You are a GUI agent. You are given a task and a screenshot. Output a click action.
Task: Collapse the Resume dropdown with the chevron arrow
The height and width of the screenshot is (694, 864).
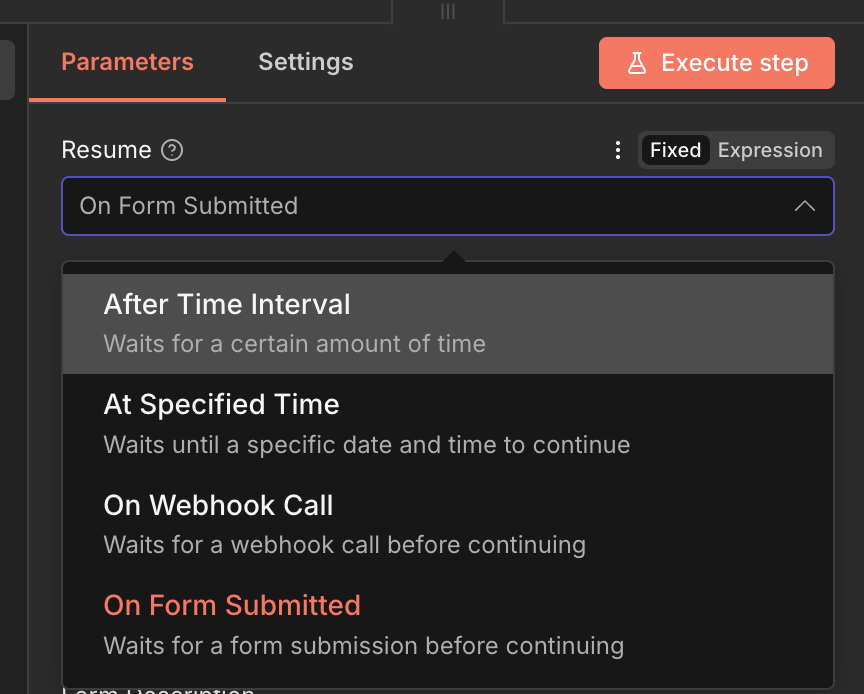[804, 206]
